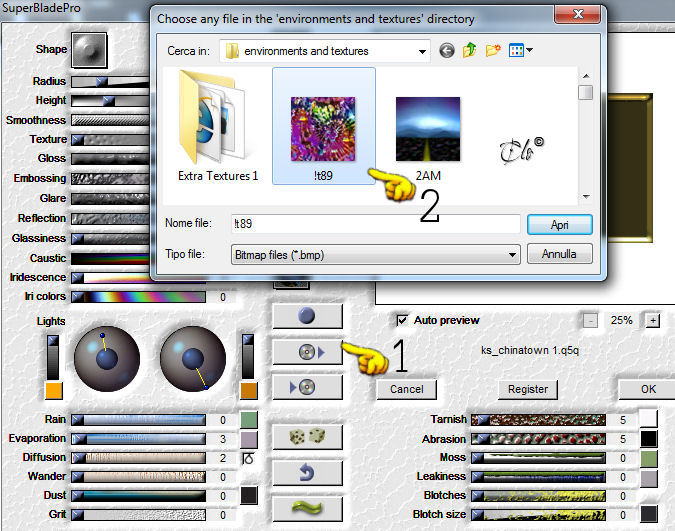Screen dimensions: 675x531
Task: Toggle the Auto preview checkbox
Action: (x=402, y=320)
